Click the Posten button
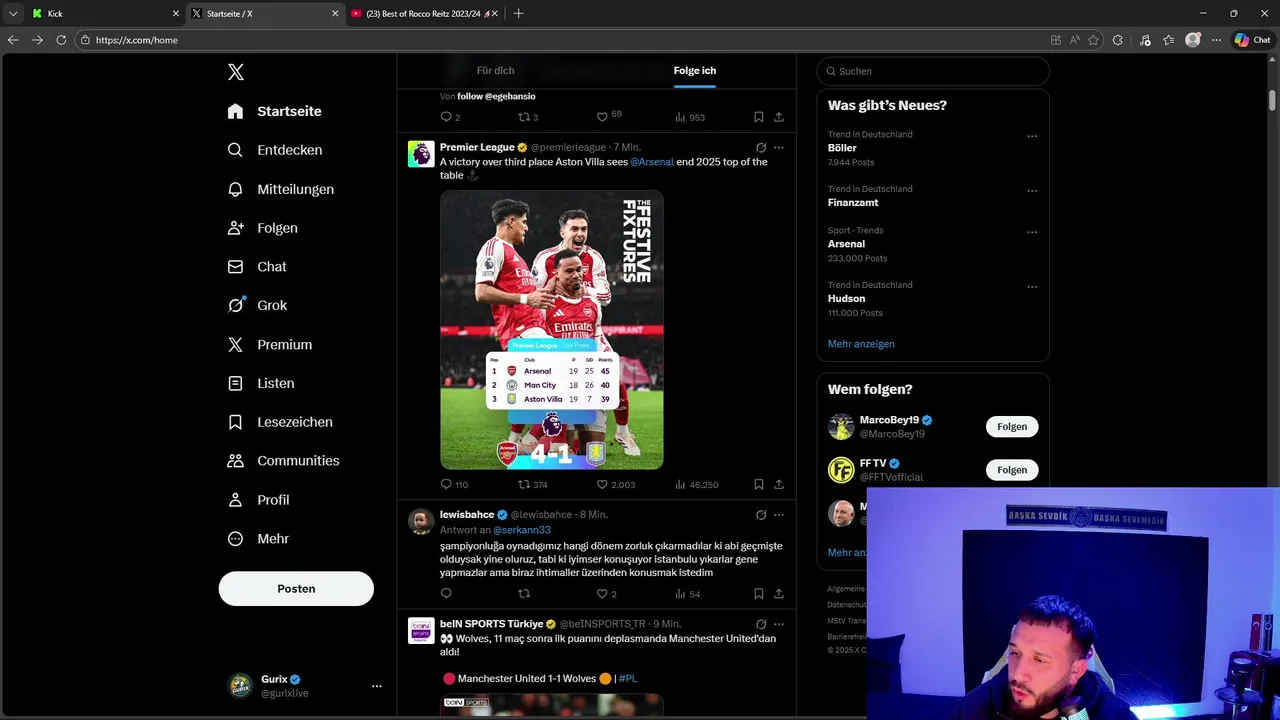The image size is (1280, 720). [x=296, y=589]
